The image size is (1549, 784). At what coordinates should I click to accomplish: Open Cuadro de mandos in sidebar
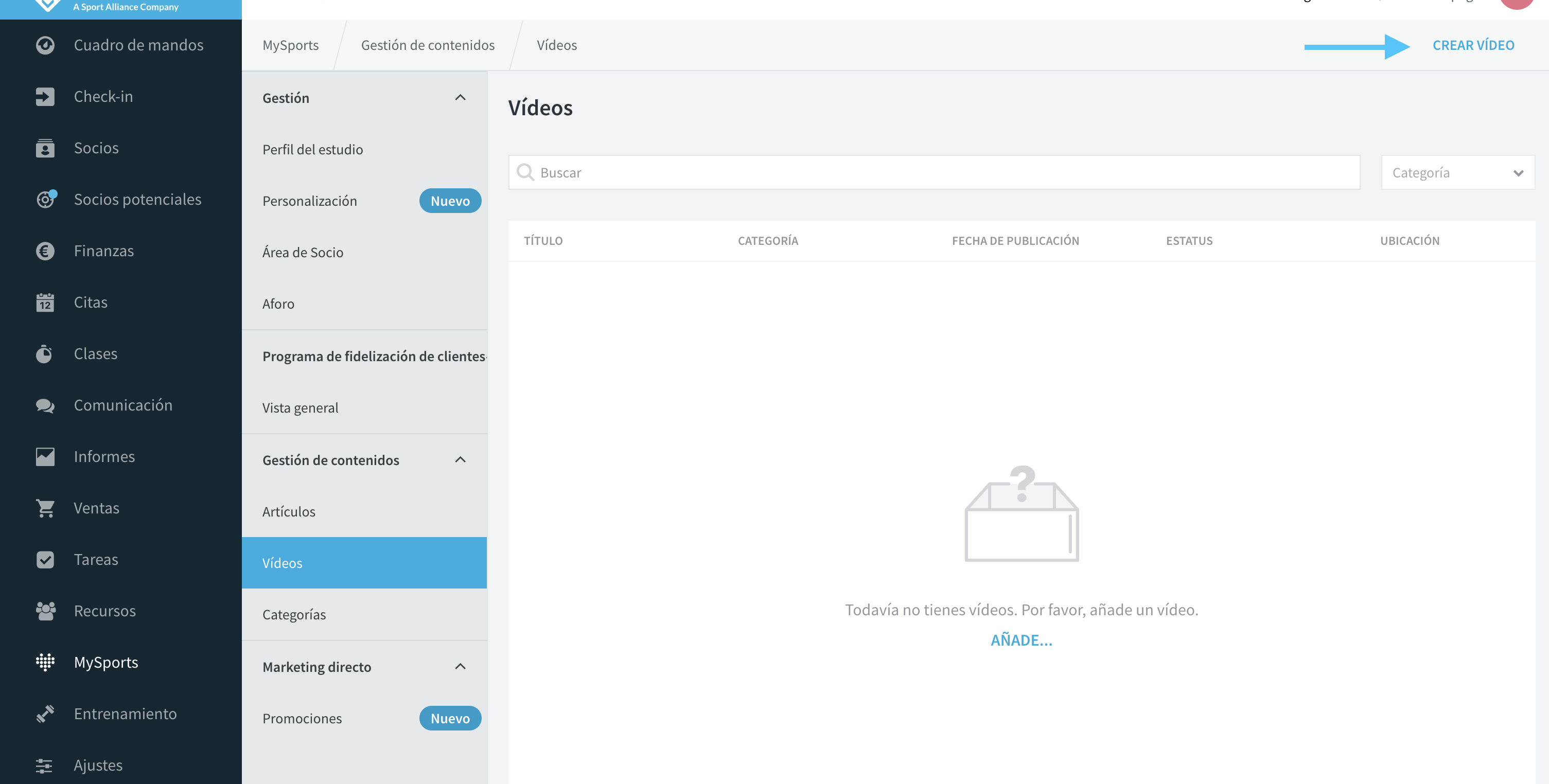pos(121,45)
